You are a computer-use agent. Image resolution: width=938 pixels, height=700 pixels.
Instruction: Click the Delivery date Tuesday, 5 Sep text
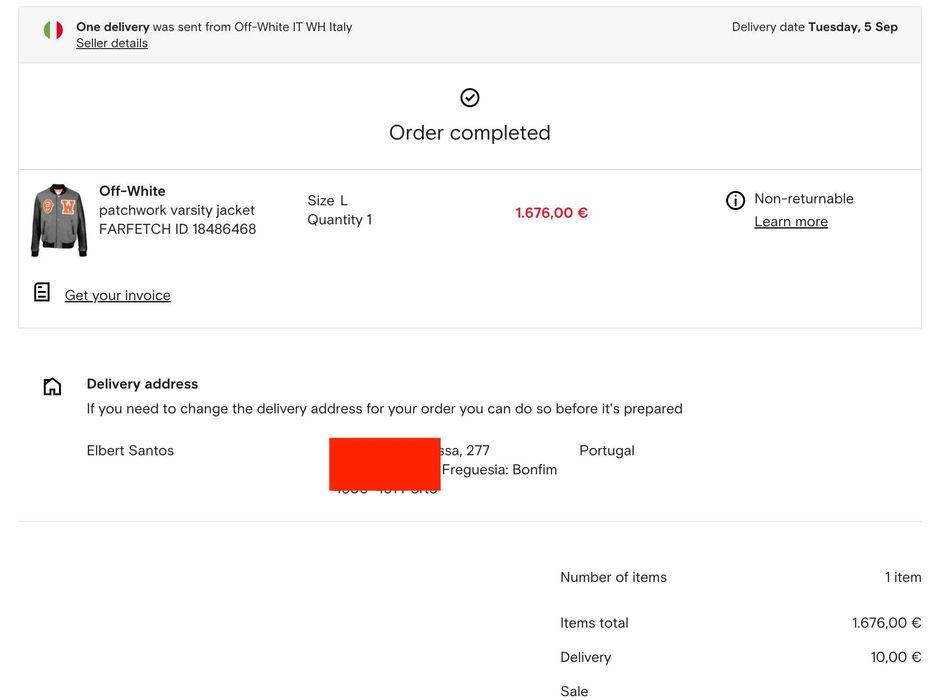(814, 27)
